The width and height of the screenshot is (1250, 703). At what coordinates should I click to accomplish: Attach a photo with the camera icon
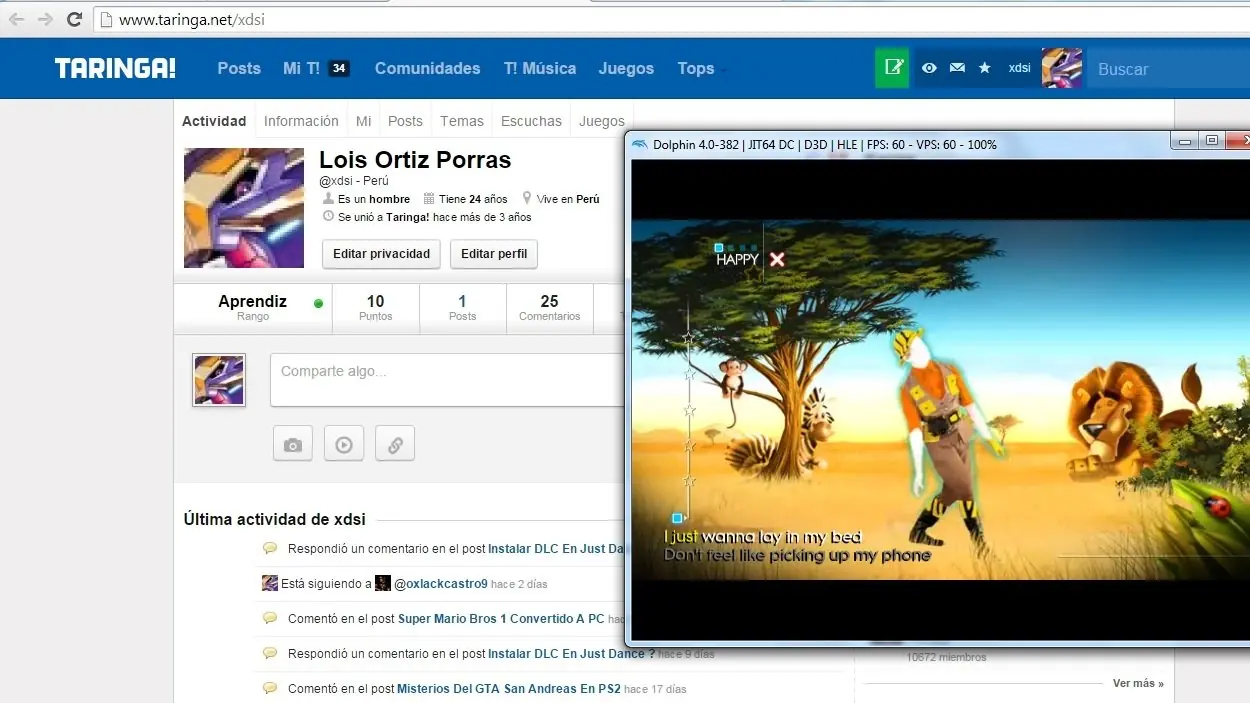pos(293,445)
